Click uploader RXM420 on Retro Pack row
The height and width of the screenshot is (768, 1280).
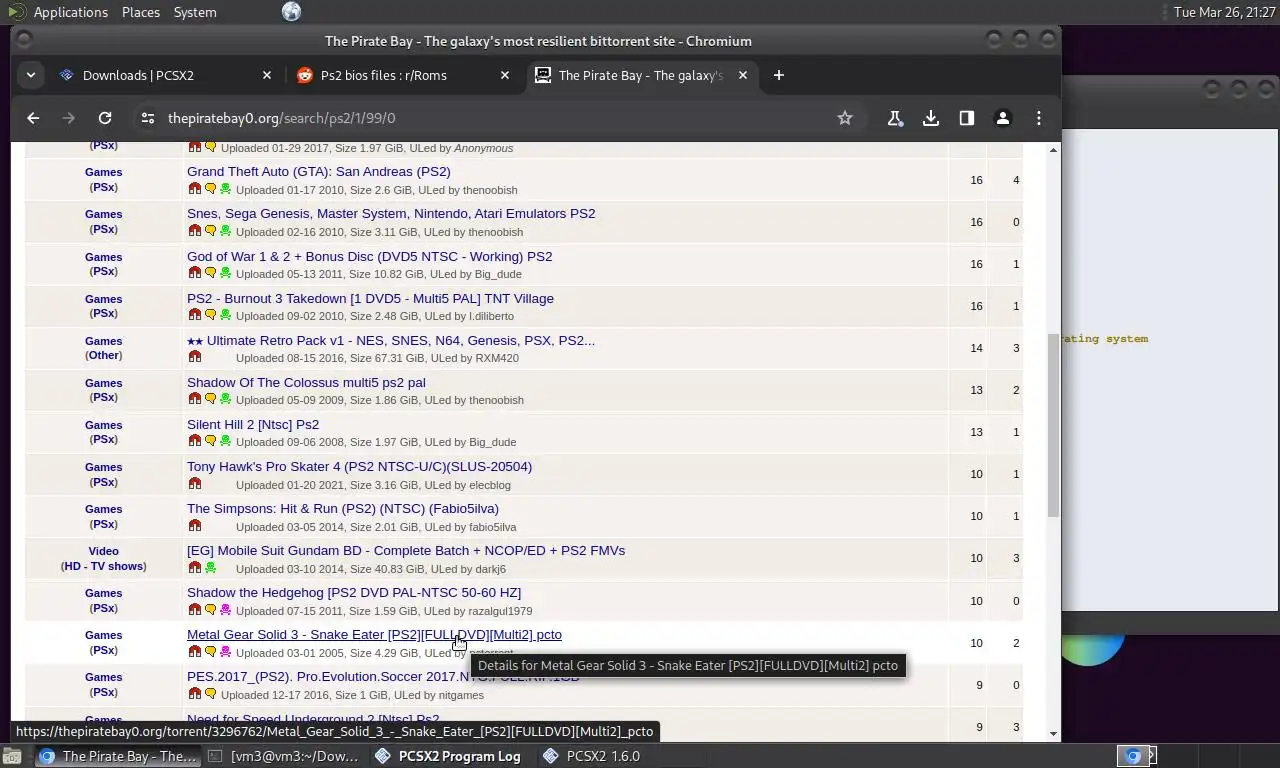coord(497,358)
